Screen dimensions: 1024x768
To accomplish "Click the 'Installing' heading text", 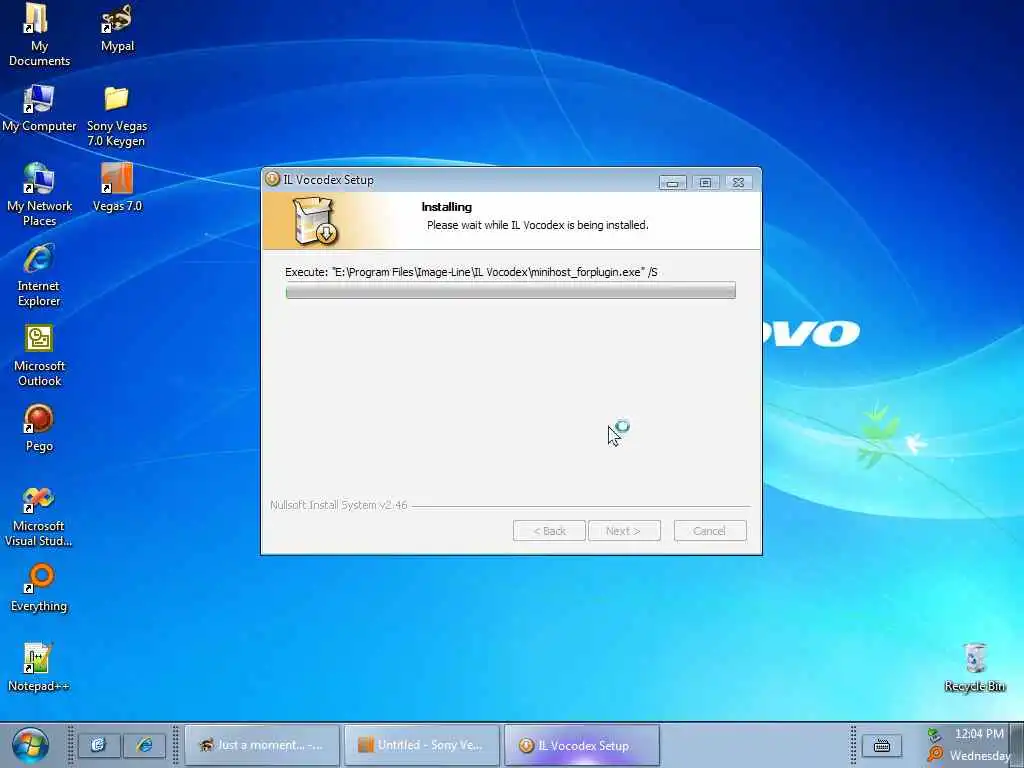I will tap(447, 207).
